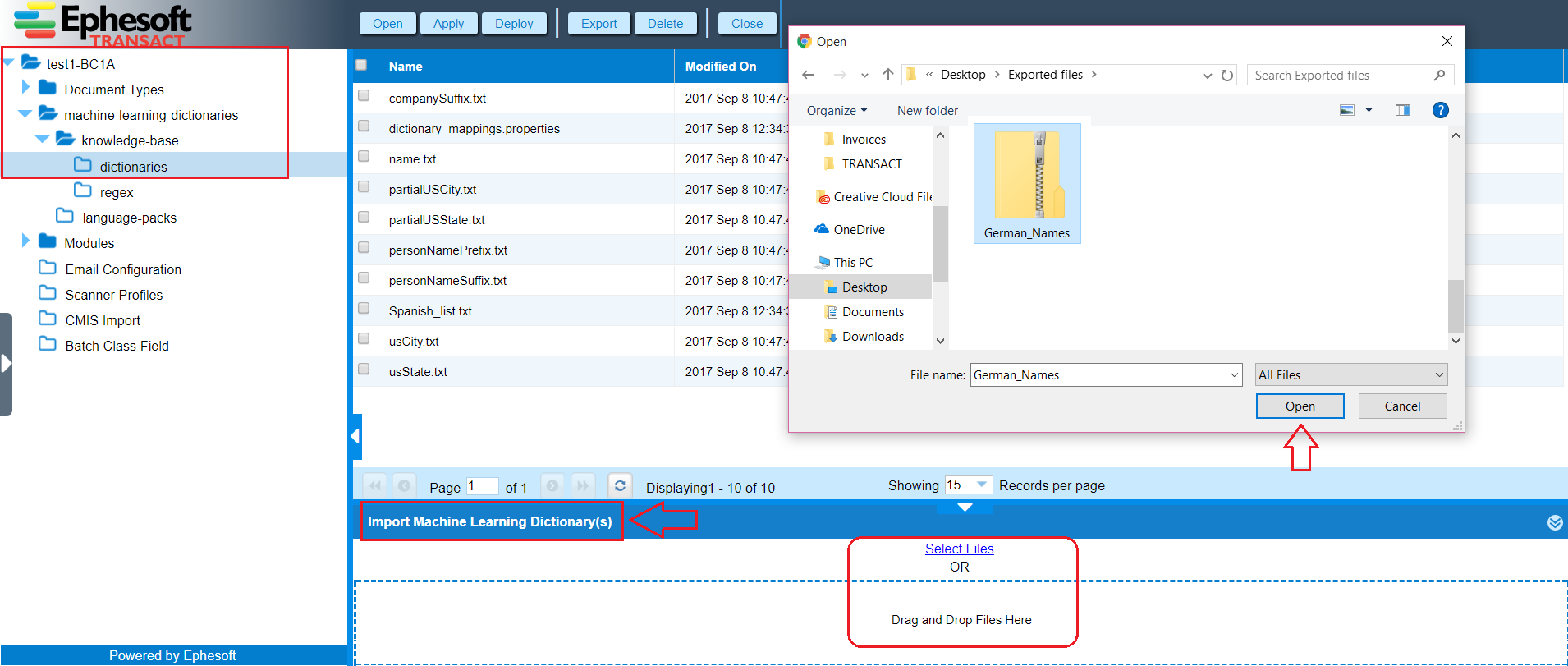Collapse the test1-BC1A tree node
Viewport: 1568px width, 666px height.
click(9, 62)
